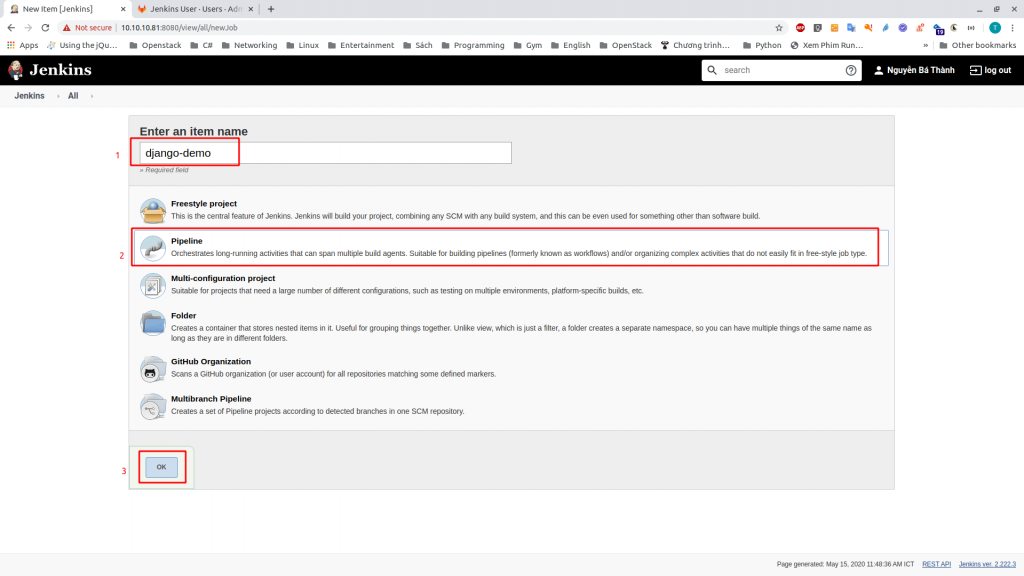Open the OpenStack bookmarks folder near English
The width and height of the screenshot is (1024, 576).
click(626, 45)
